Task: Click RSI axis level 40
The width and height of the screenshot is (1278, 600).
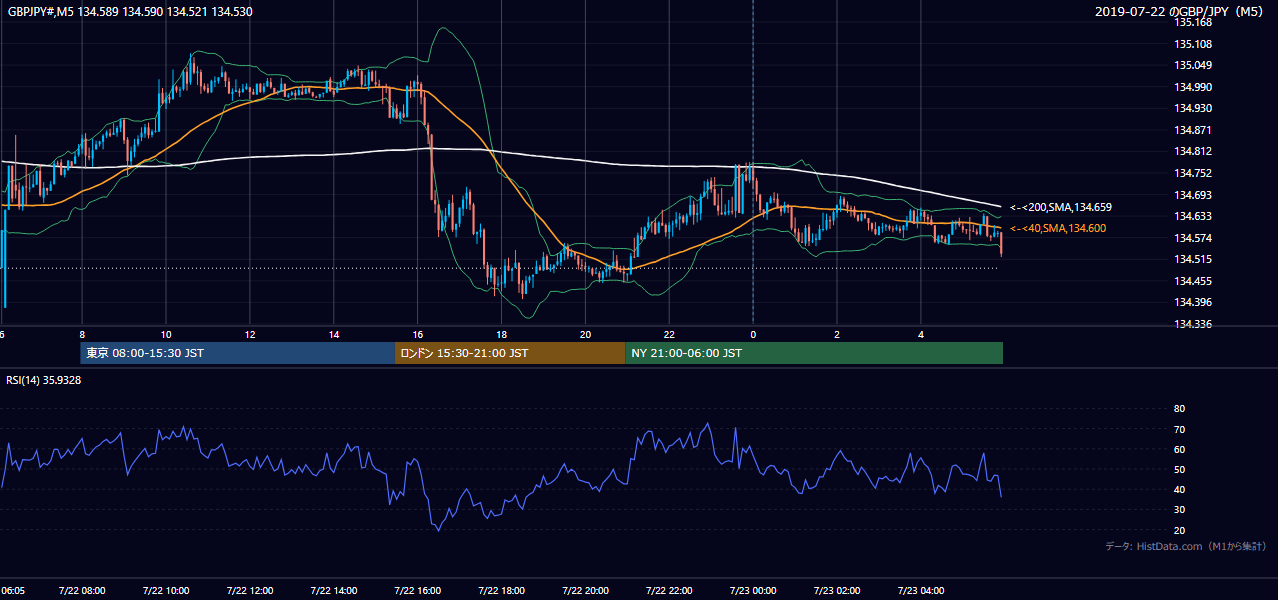Action: [1179, 489]
